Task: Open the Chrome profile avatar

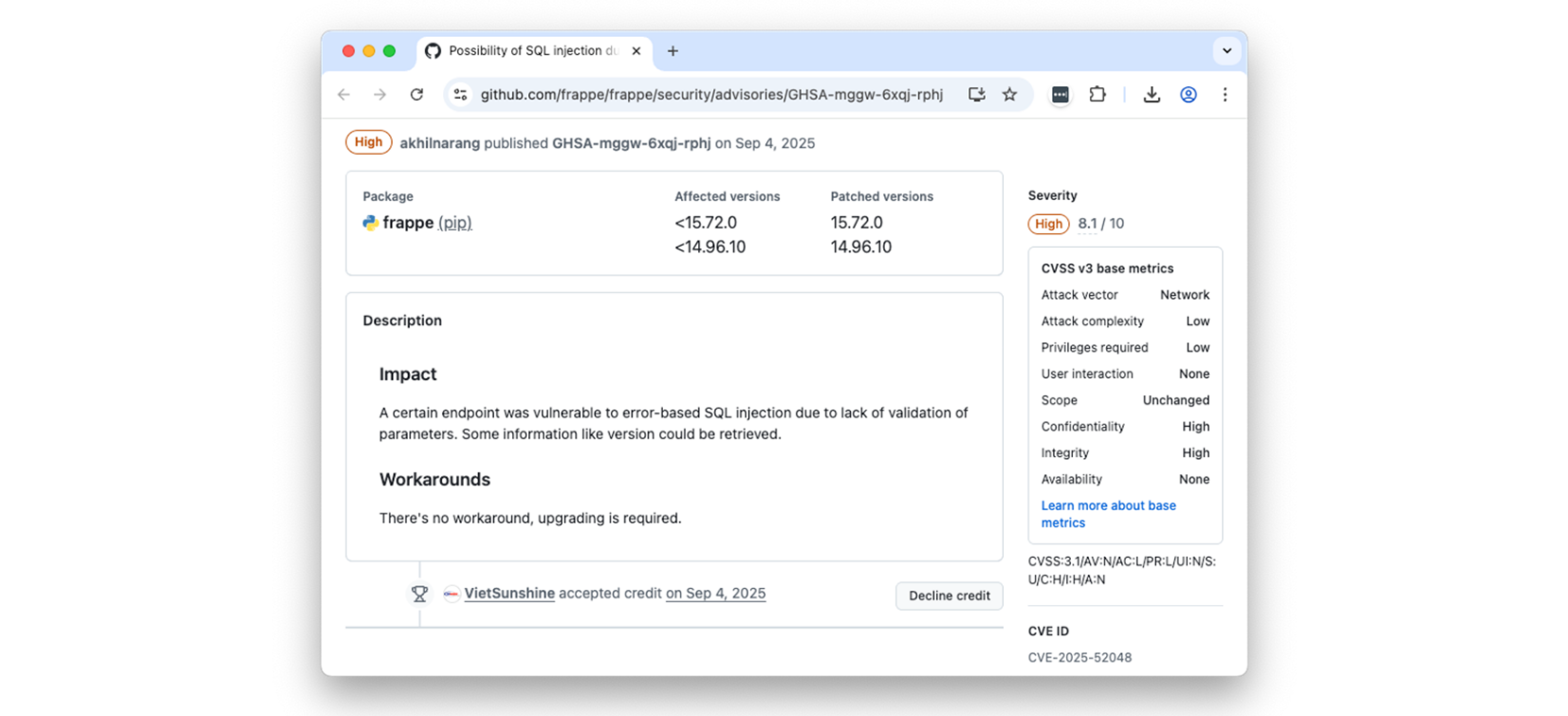Action: pyautogui.click(x=1188, y=95)
